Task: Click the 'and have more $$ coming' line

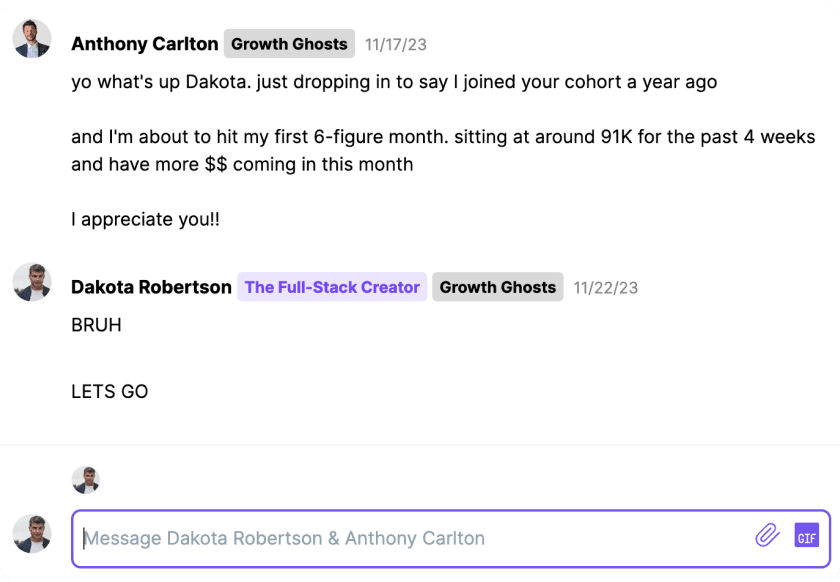Action: coord(242,165)
